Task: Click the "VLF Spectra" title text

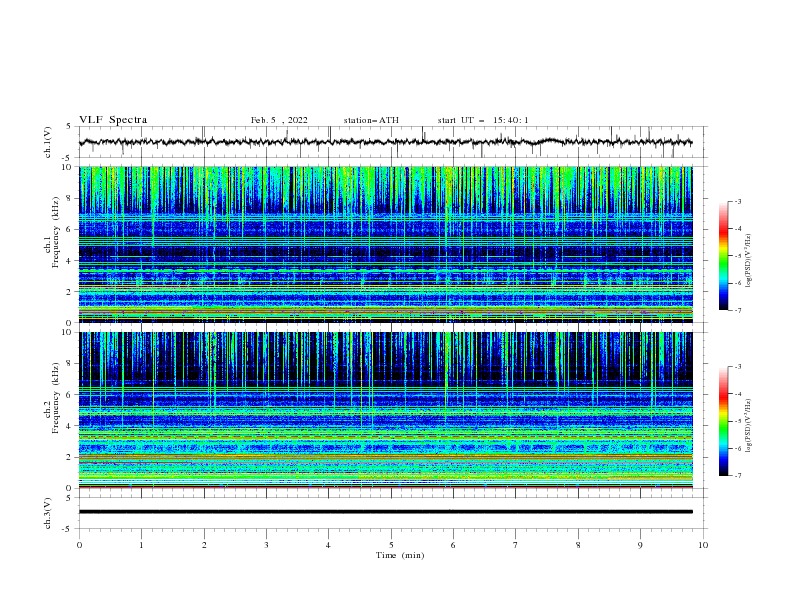Action: [113, 120]
